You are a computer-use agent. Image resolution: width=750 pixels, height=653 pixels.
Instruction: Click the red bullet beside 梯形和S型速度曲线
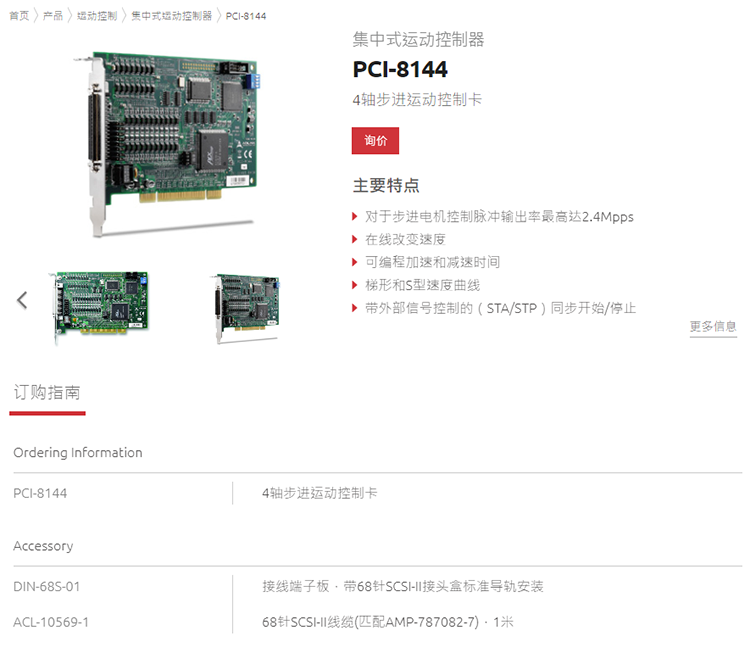point(354,285)
